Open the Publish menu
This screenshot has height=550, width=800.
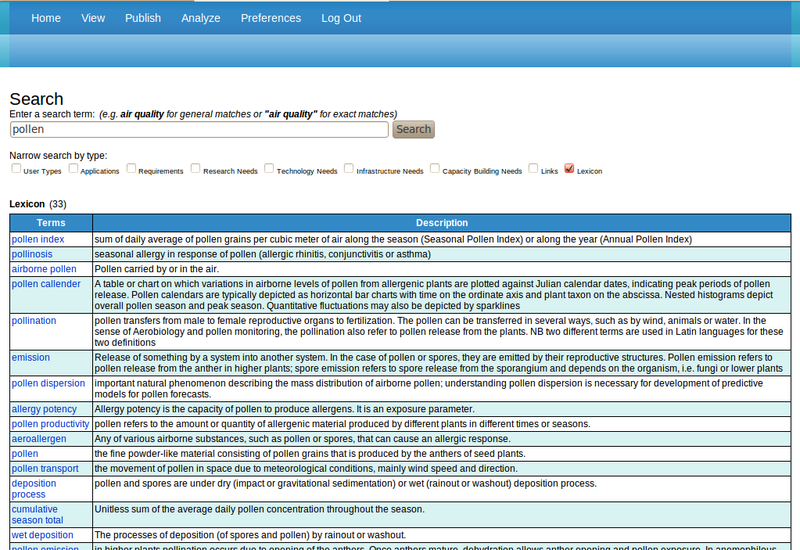click(143, 18)
